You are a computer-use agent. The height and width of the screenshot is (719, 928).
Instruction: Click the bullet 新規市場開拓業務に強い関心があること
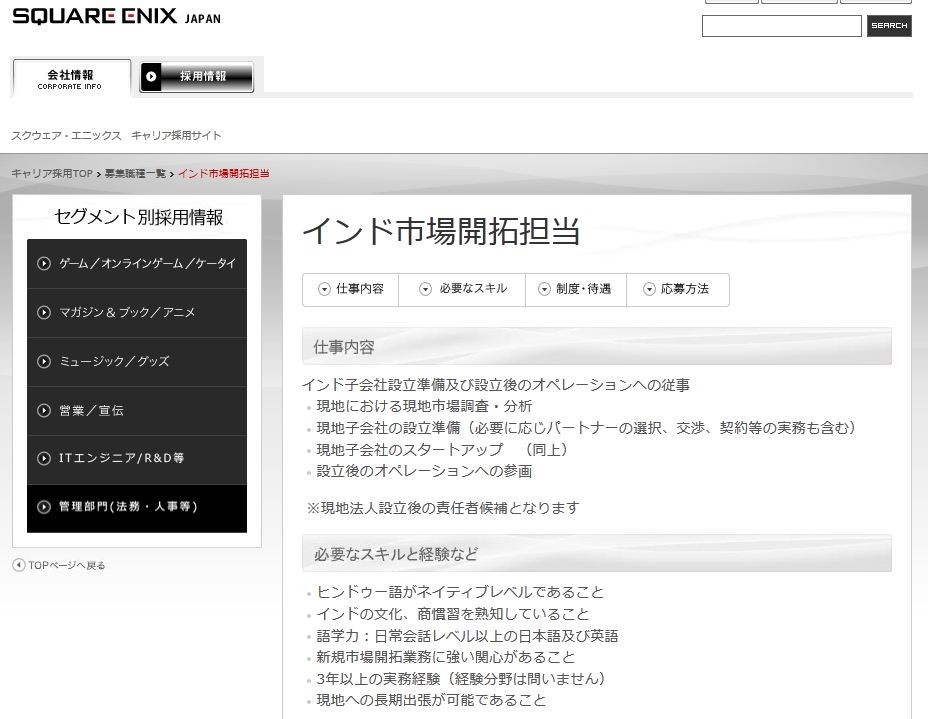446,657
